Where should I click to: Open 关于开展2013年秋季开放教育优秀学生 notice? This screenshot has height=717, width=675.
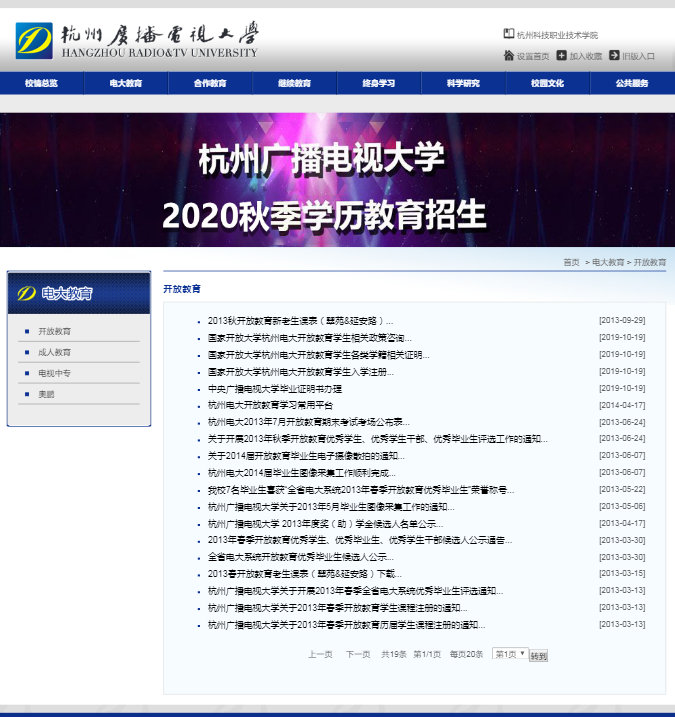pyautogui.click(x=378, y=439)
